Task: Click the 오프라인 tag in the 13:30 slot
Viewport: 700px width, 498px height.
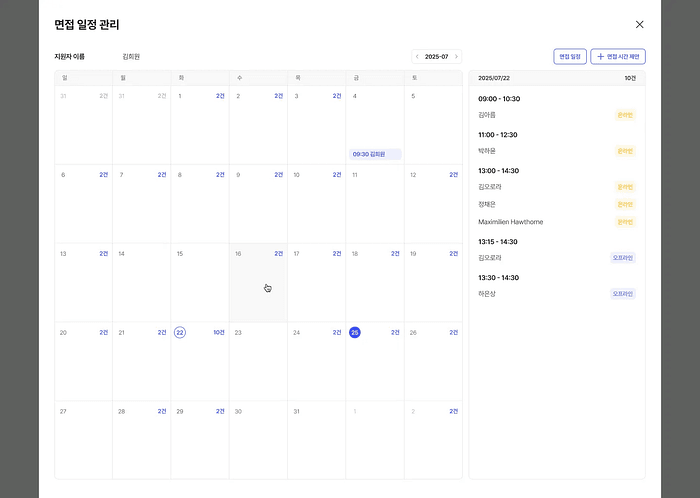Action: click(x=623, y=294)
